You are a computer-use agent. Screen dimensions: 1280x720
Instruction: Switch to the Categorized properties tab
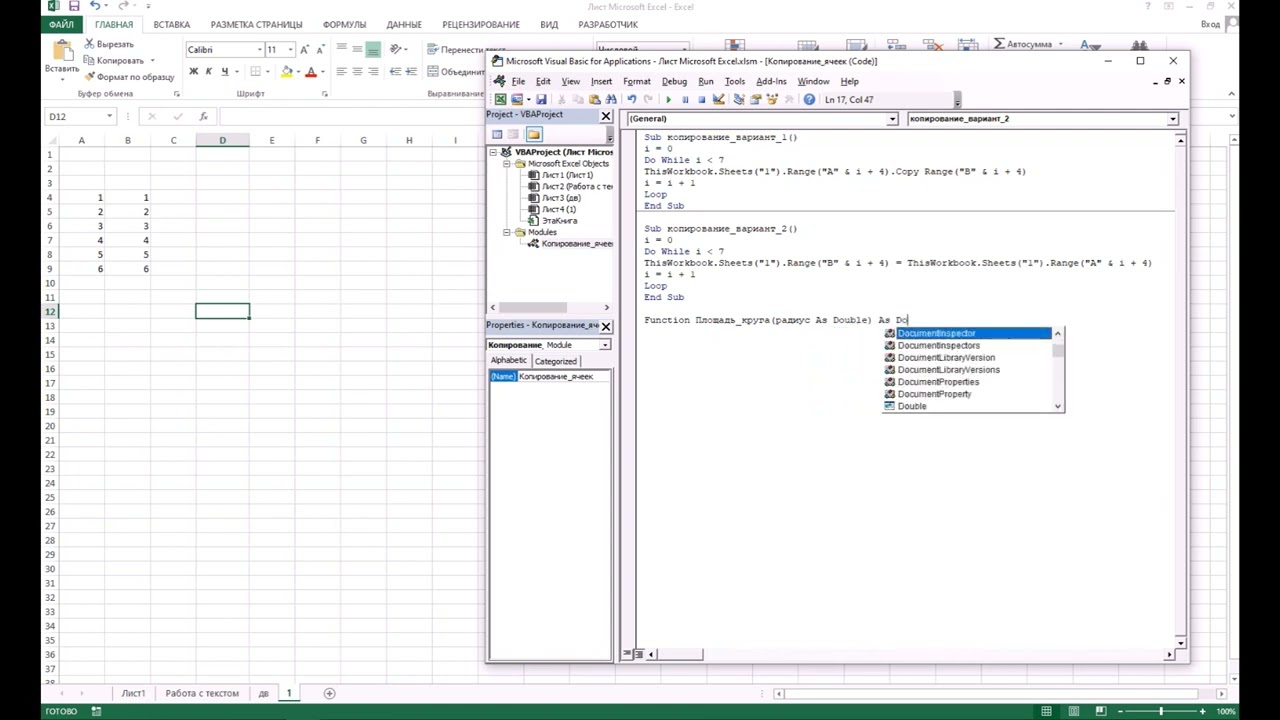pyautogui.click(x=555, y=361)
